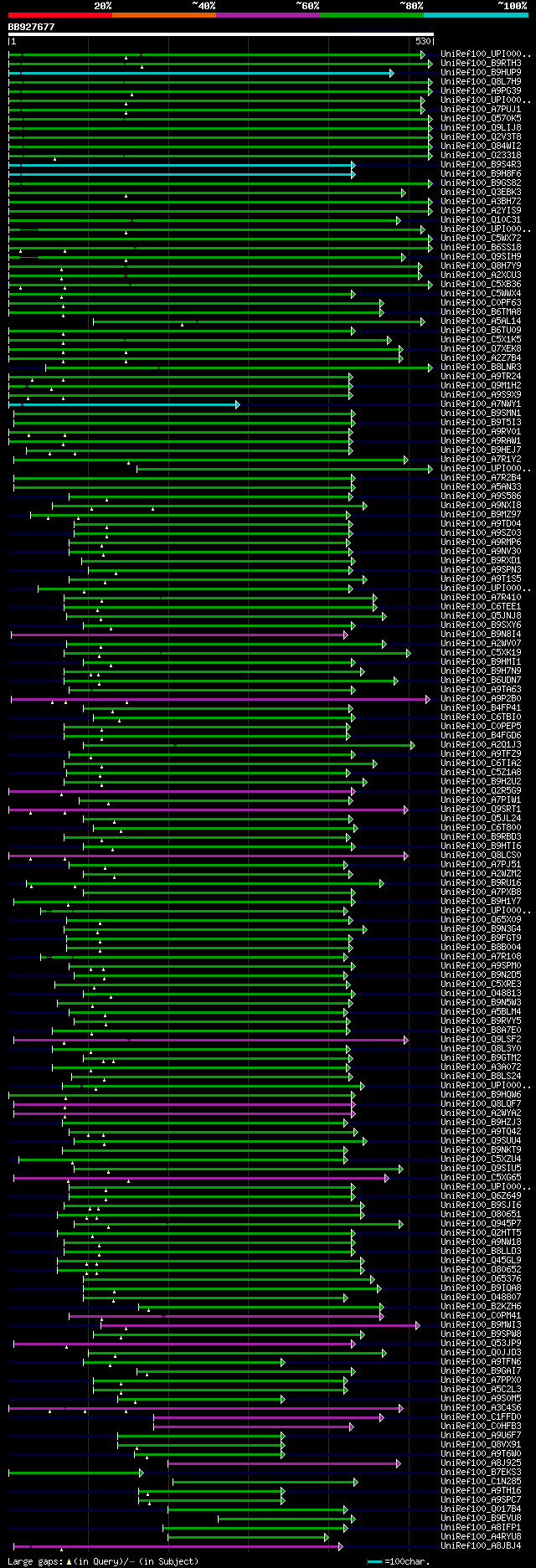Open hit UniRef100_A7PUJ1

[x=481, y=109]
